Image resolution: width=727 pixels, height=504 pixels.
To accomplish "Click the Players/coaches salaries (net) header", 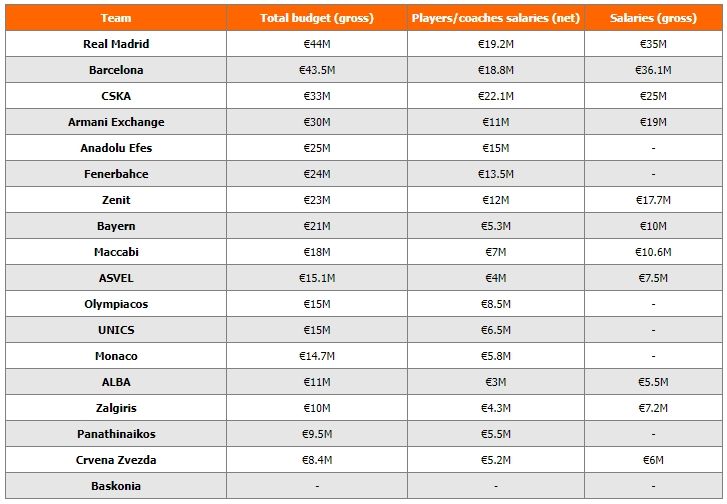I will click(495, 18).
